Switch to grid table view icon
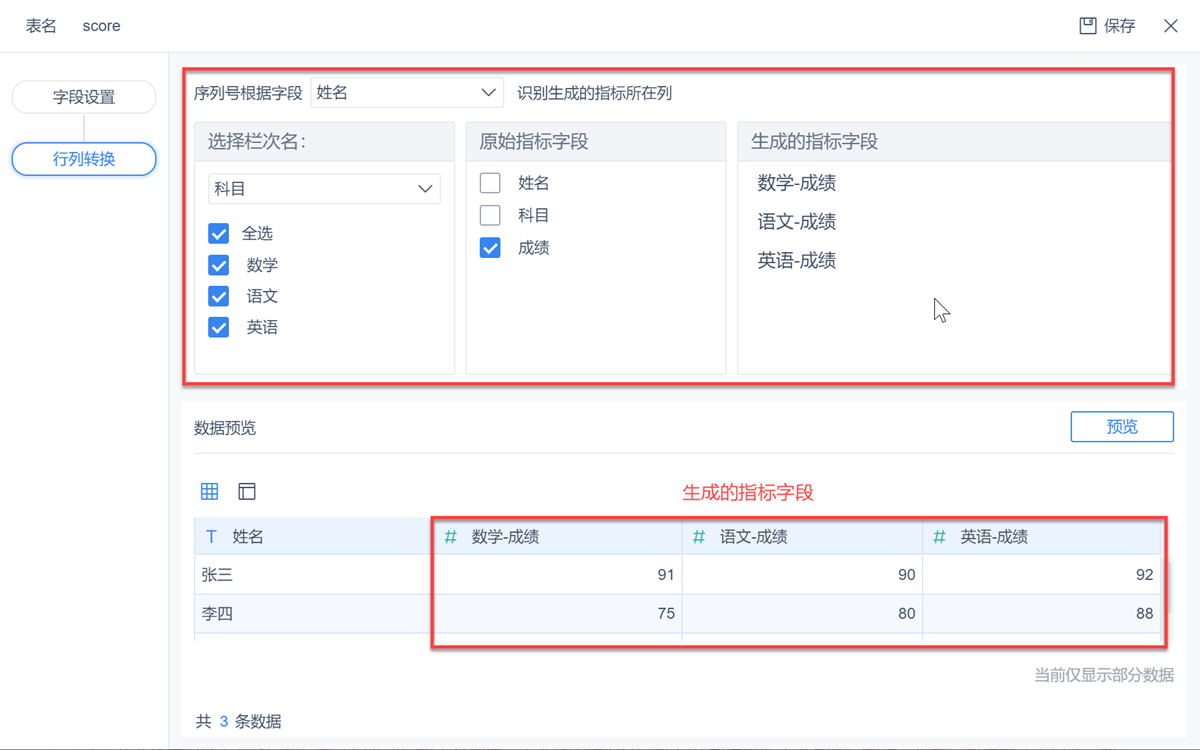The width and height of the screenshot is (1200, 750). 209,491
